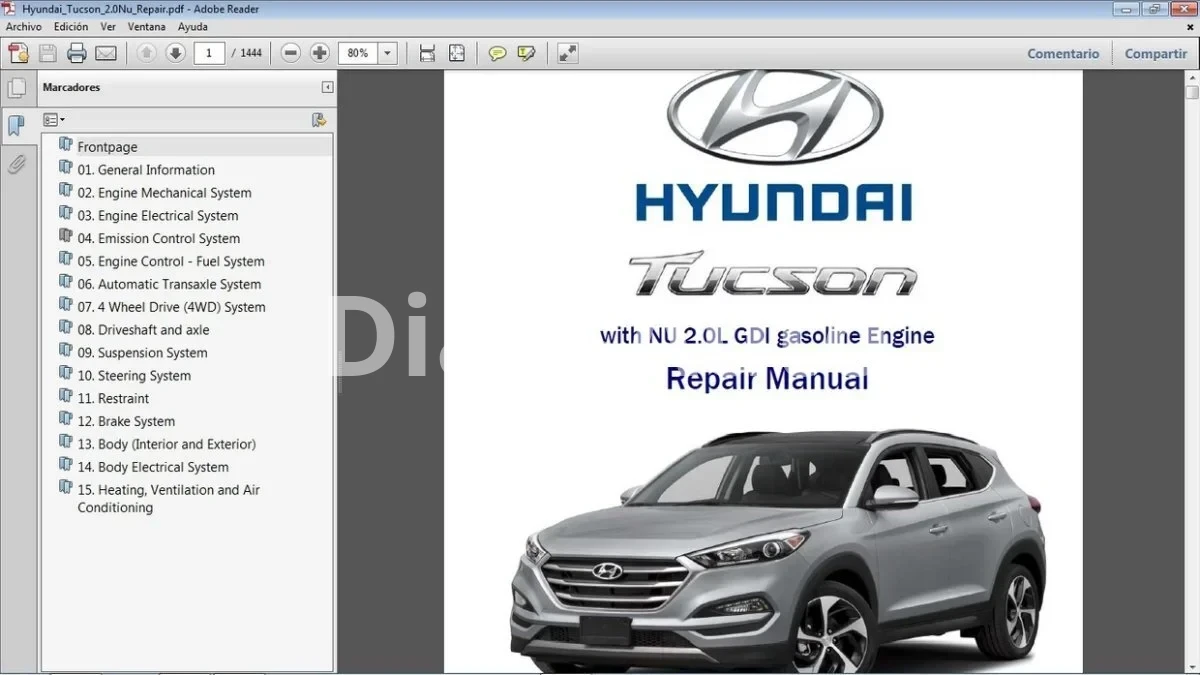
Task: Open the zoom percentage dropdown arrow
Action: (x=388, y=53)
